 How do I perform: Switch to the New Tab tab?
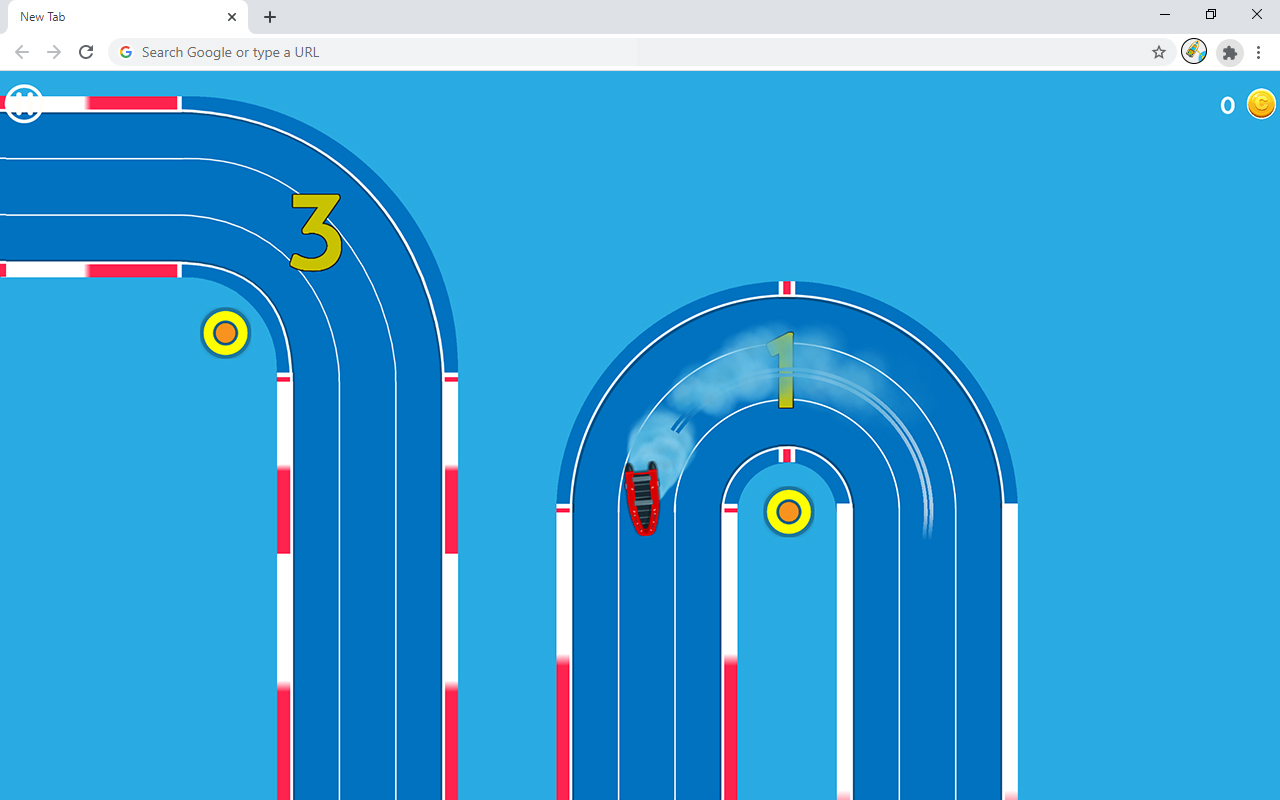[x=120, y=17]
